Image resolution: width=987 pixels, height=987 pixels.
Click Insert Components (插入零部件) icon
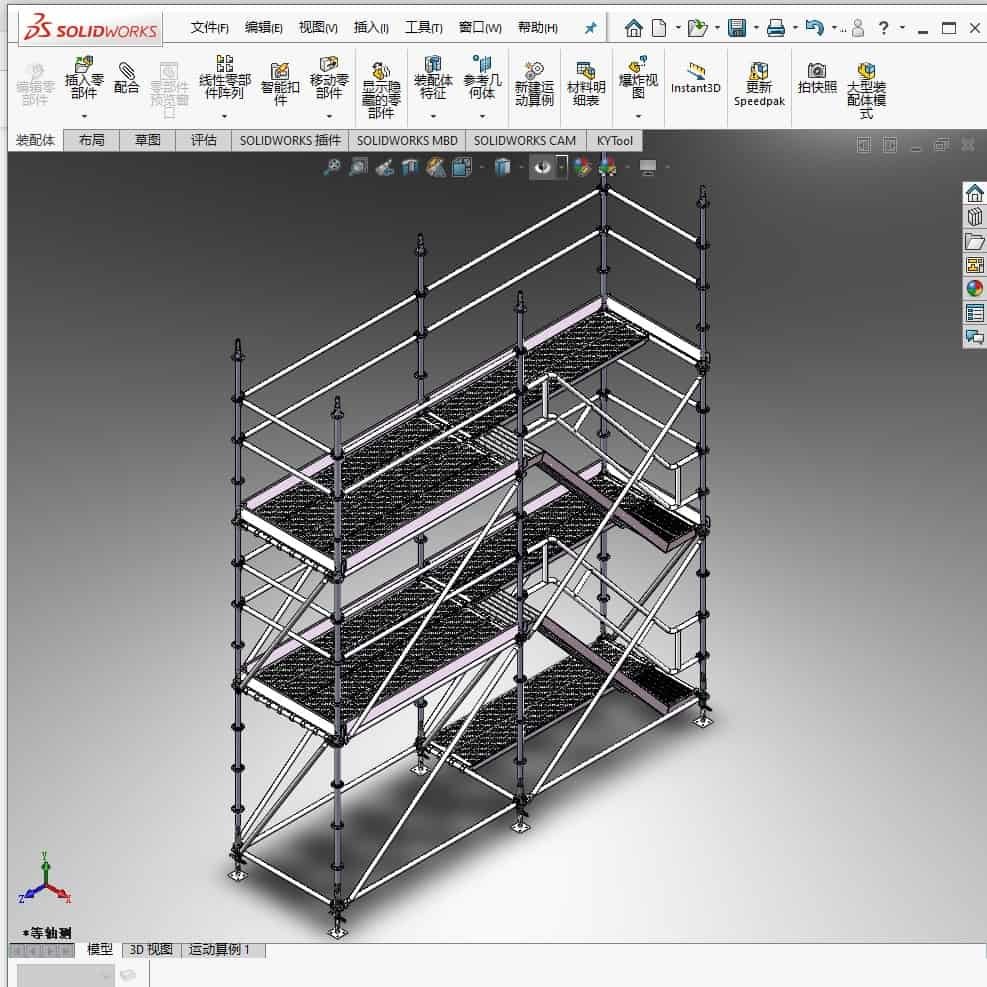tap(84, 79)
